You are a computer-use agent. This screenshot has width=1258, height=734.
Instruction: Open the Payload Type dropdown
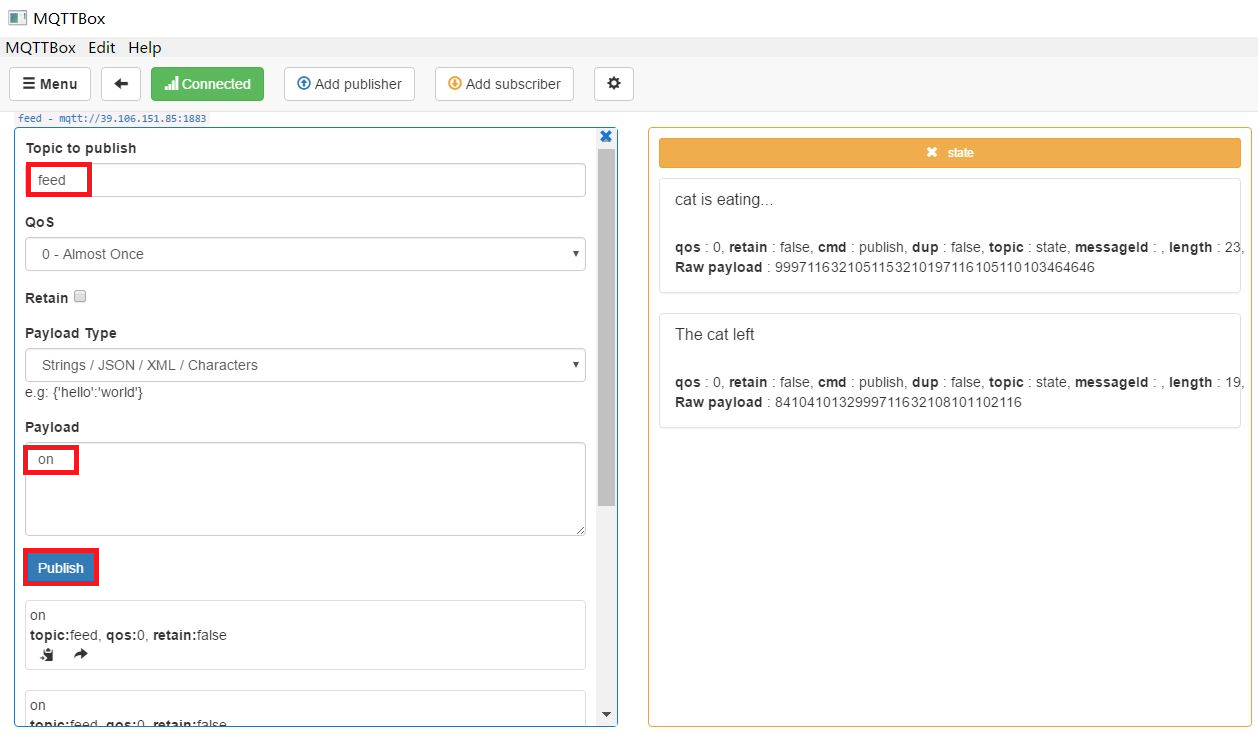[x=305, y=365]
